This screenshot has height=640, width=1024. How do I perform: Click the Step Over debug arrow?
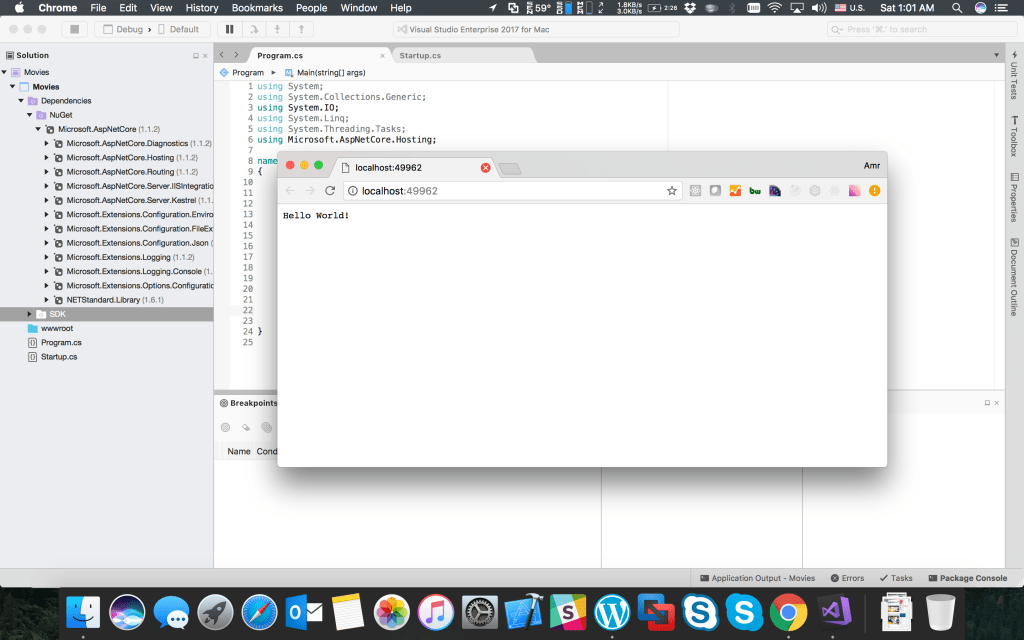(253, 29)
